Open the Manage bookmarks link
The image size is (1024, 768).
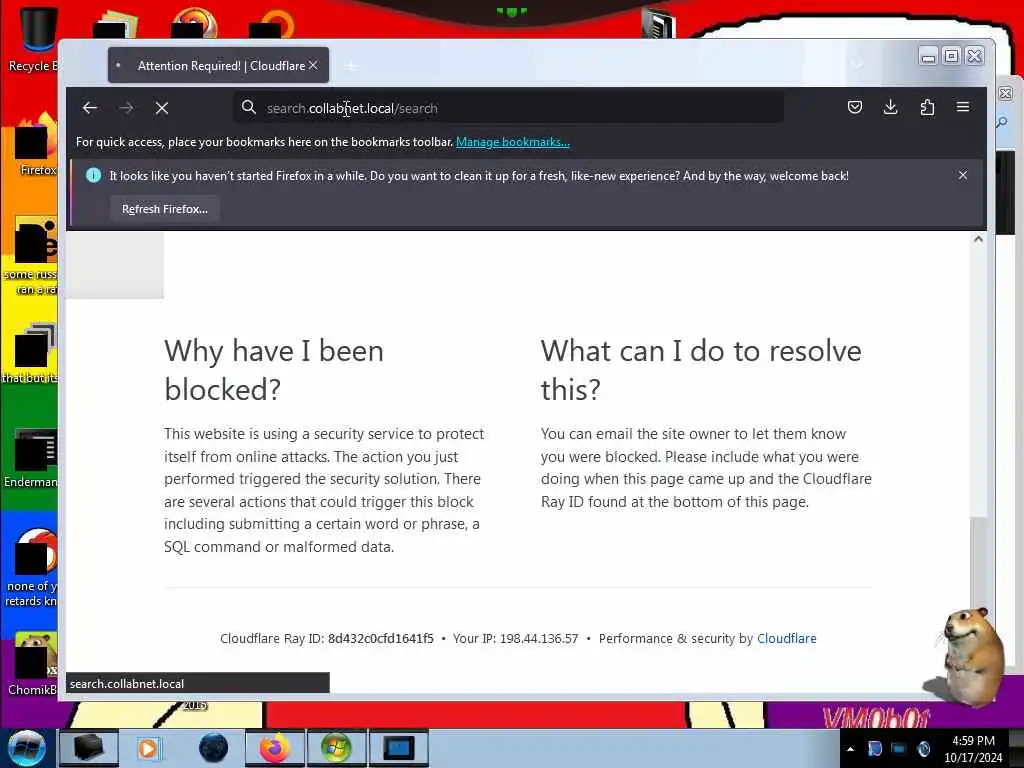513,142
